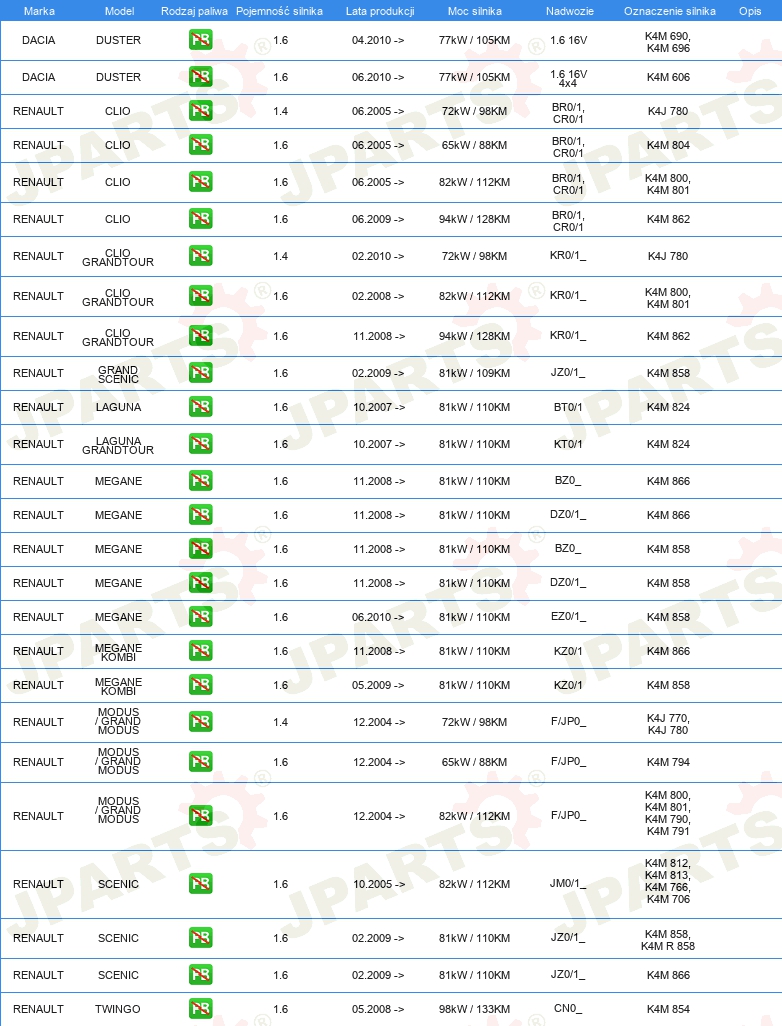
Task: Click the fuel icon in the Megane BZ0_ K4M 866 row
Action: click(200, 481)
